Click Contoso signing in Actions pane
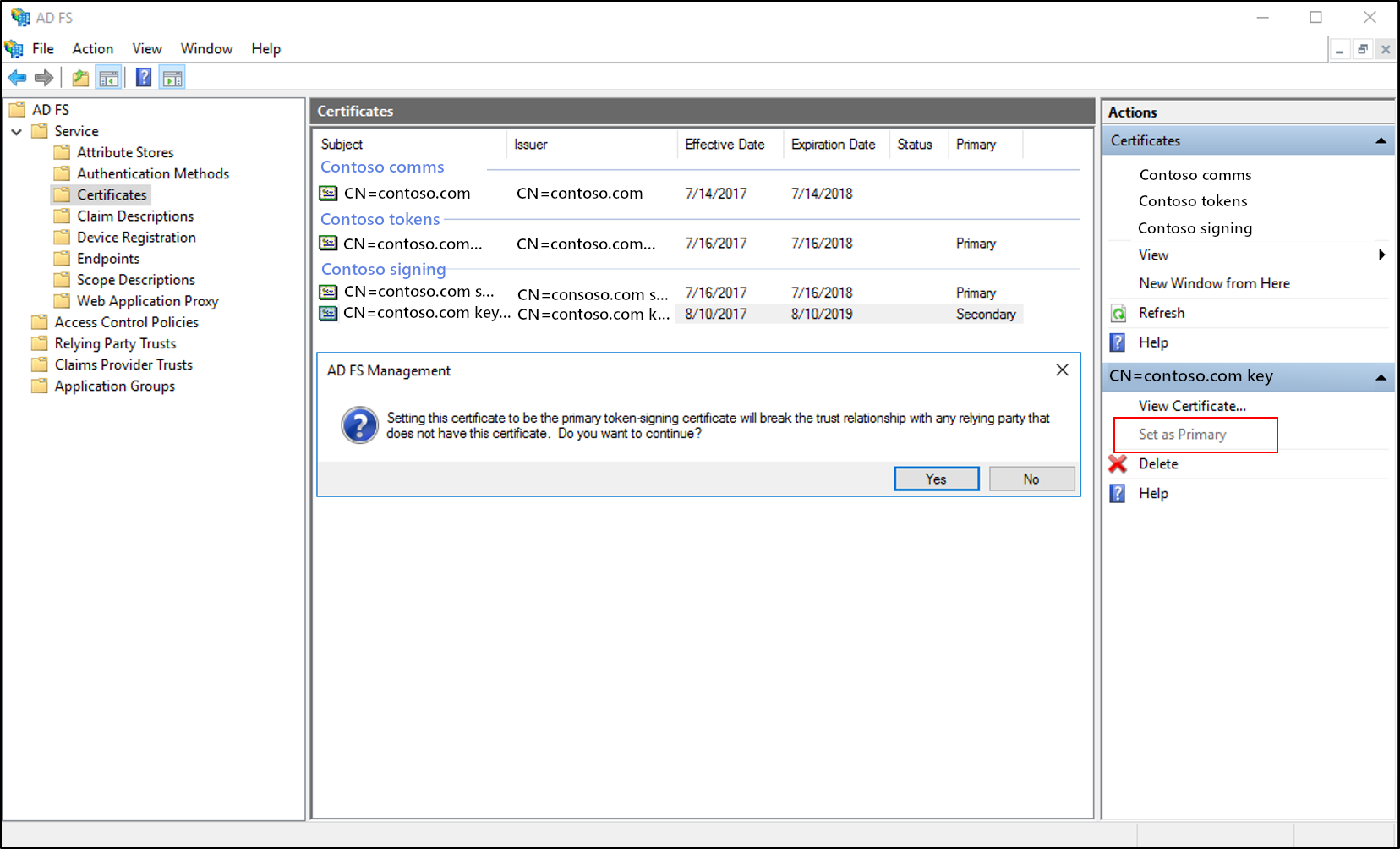 (1195, 228)
